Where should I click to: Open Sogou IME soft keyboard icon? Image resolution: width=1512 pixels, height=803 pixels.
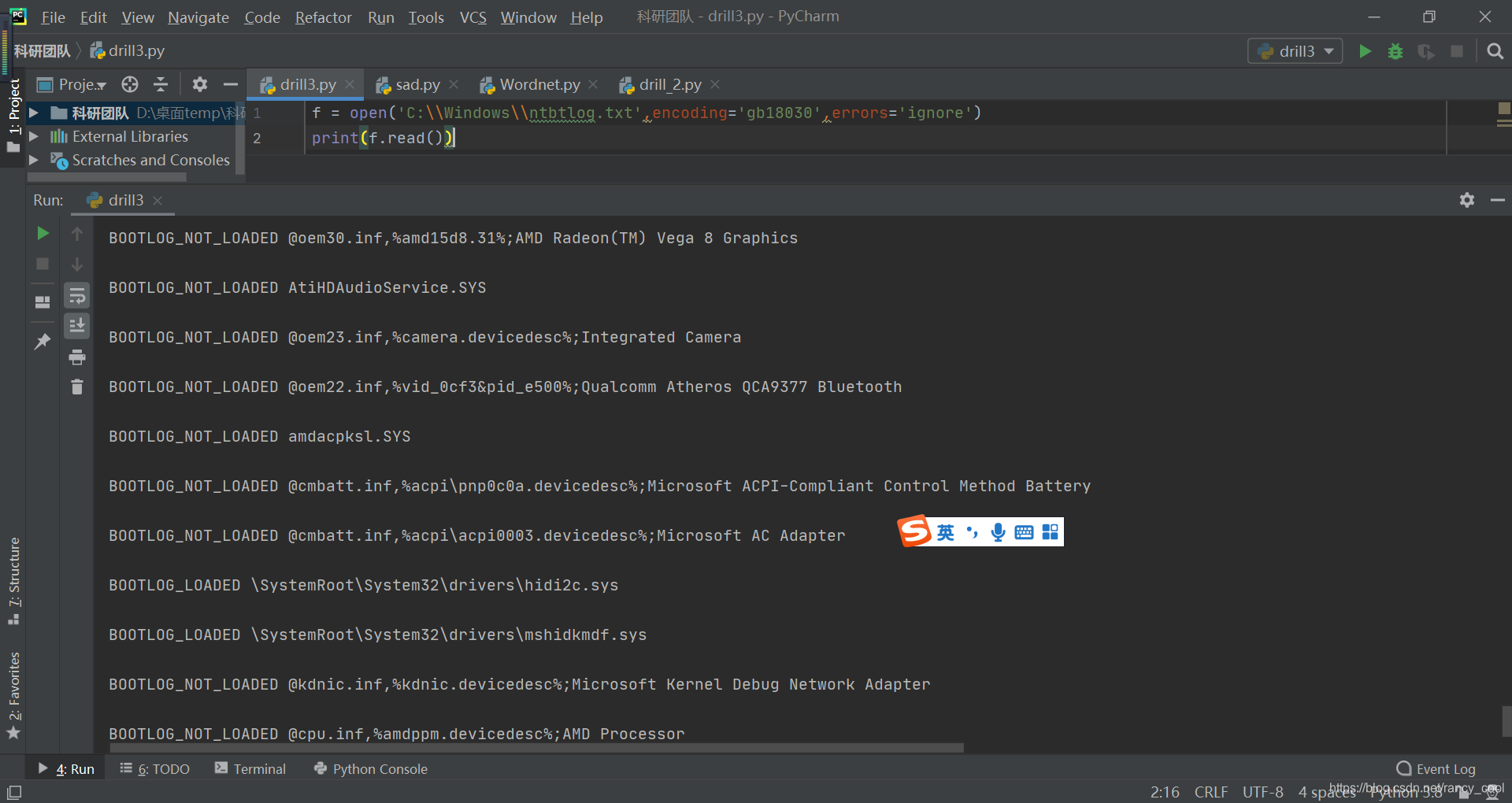1024,532
